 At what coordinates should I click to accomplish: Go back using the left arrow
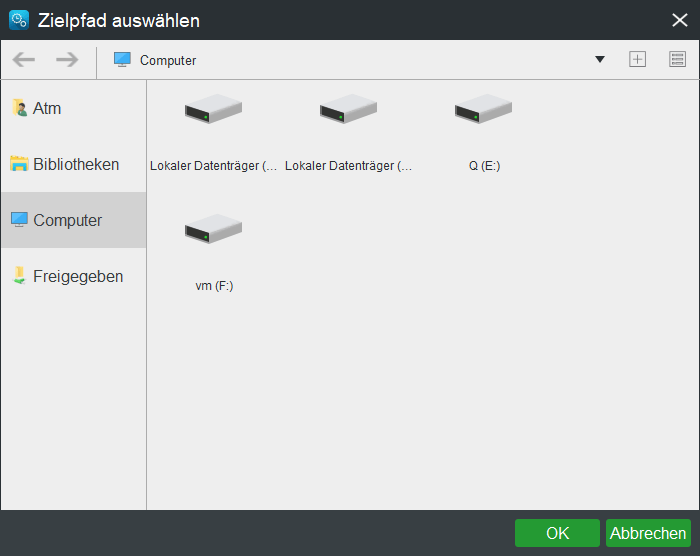pos(24,60)
